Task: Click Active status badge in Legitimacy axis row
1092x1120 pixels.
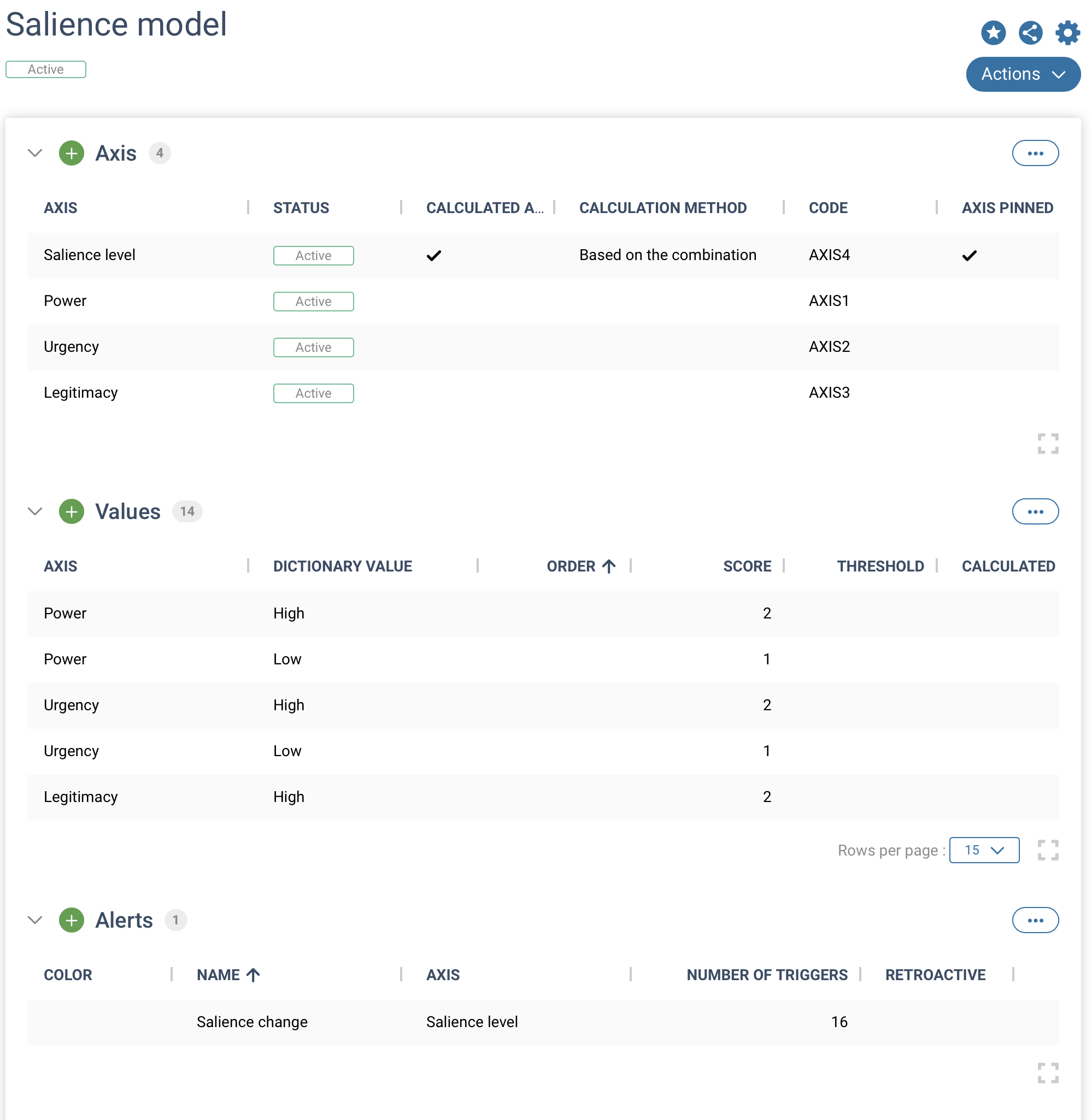Action: [x=313, y=393]
